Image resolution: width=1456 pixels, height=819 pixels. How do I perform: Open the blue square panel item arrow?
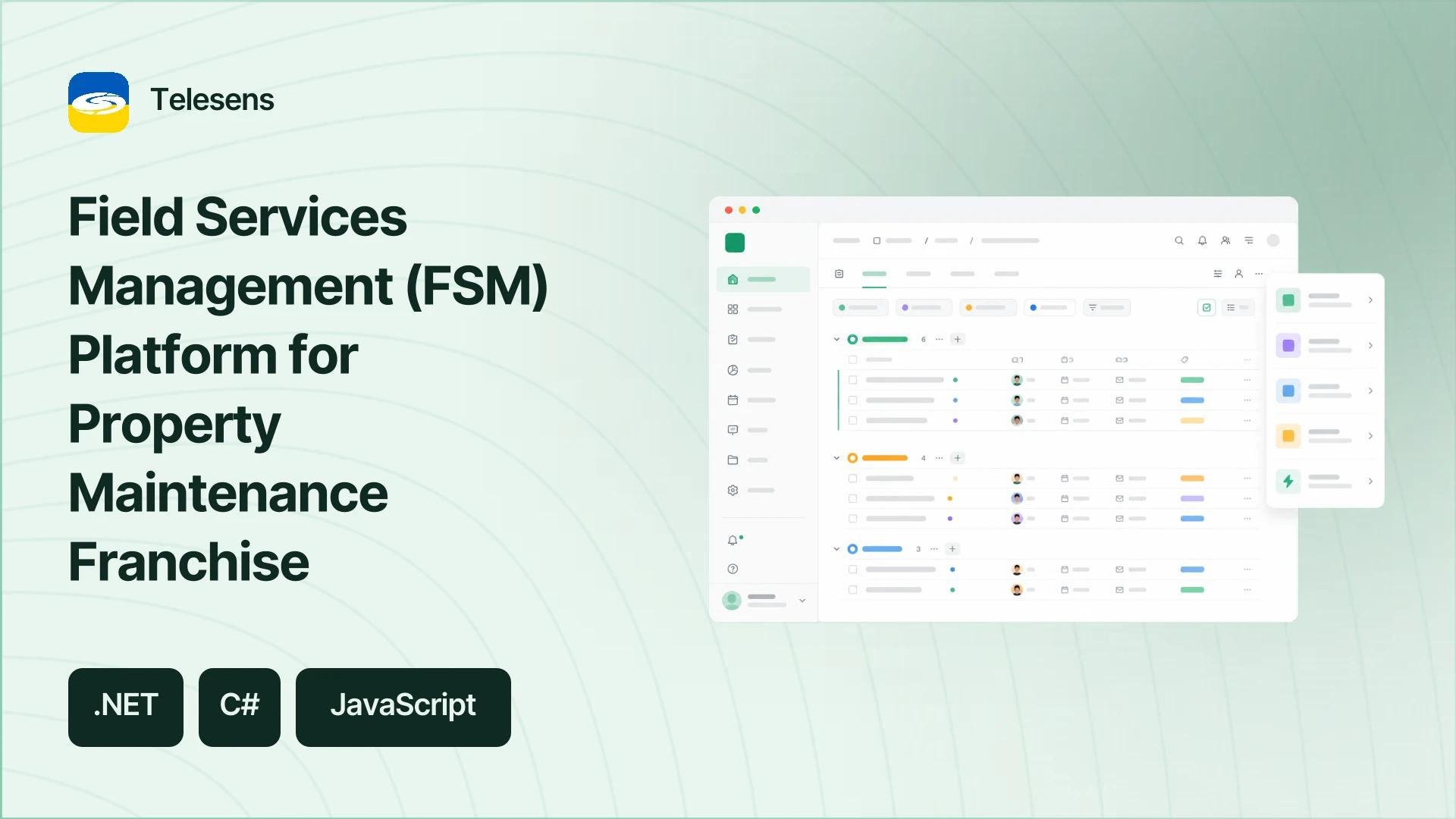pos(1370,391)
